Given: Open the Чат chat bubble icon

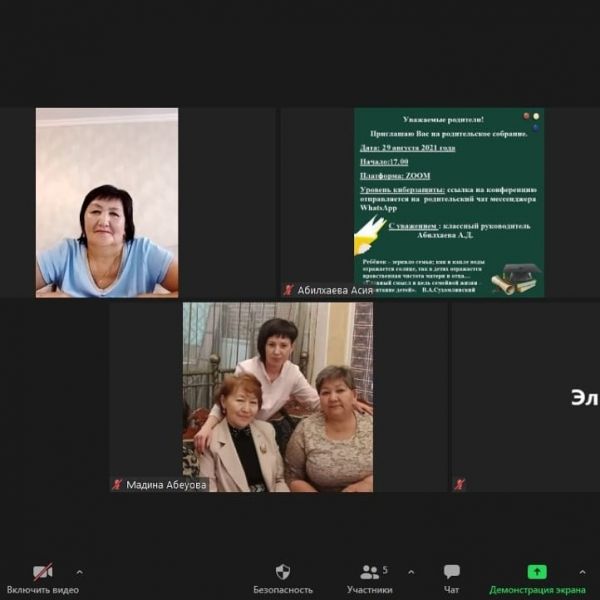Looking at the screenshot, I should pyautogui.click(x=452, y=572).
